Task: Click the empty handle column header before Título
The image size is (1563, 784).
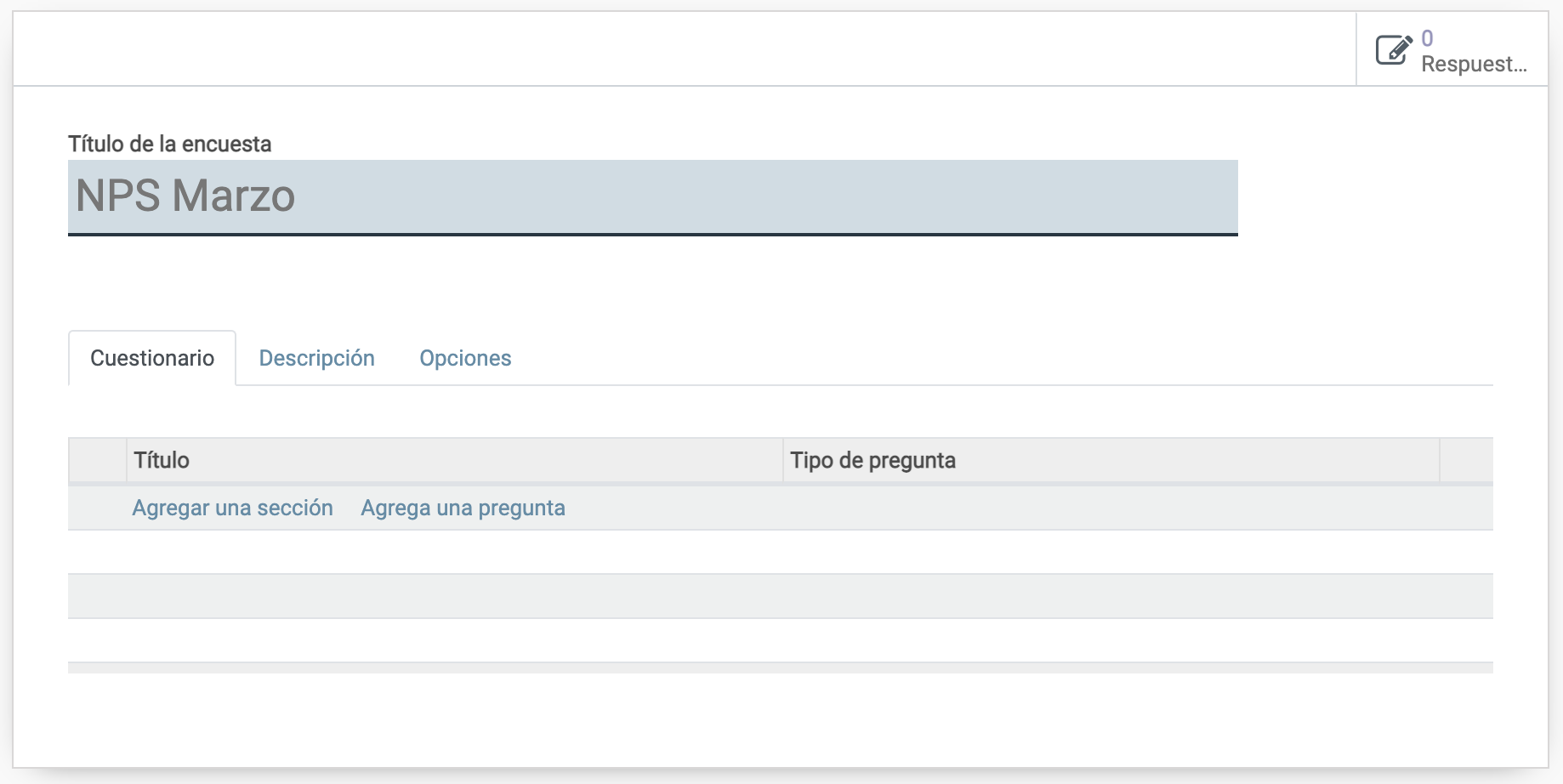Action: pyautogui.click(x=98, y=460)
